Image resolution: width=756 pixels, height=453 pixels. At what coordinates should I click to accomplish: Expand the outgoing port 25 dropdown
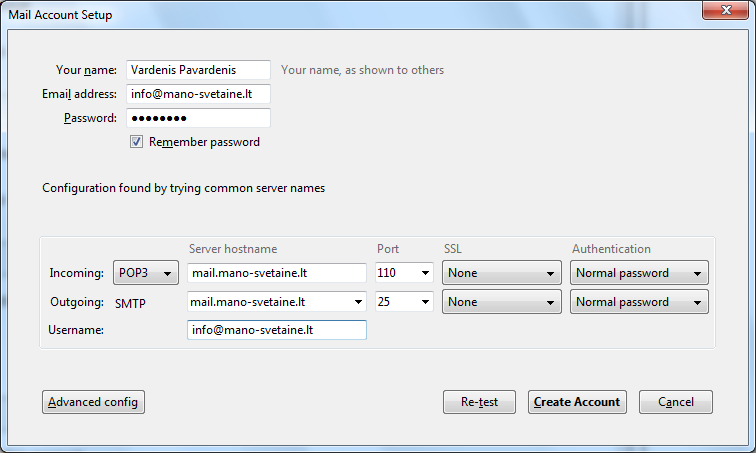pos(427,302)
